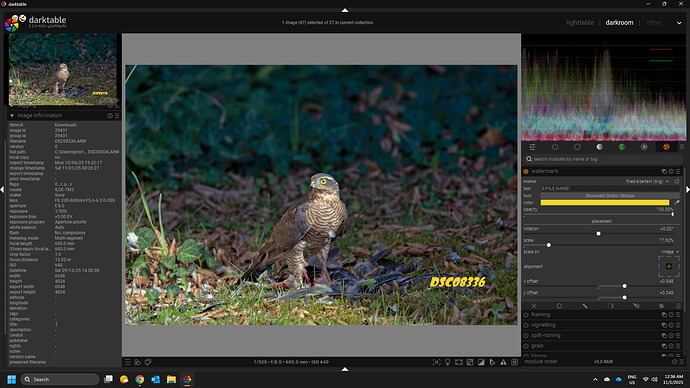The image size is (690, 388).
Task: Pick watermark color with eyedropper
Action: pos(677,202)
